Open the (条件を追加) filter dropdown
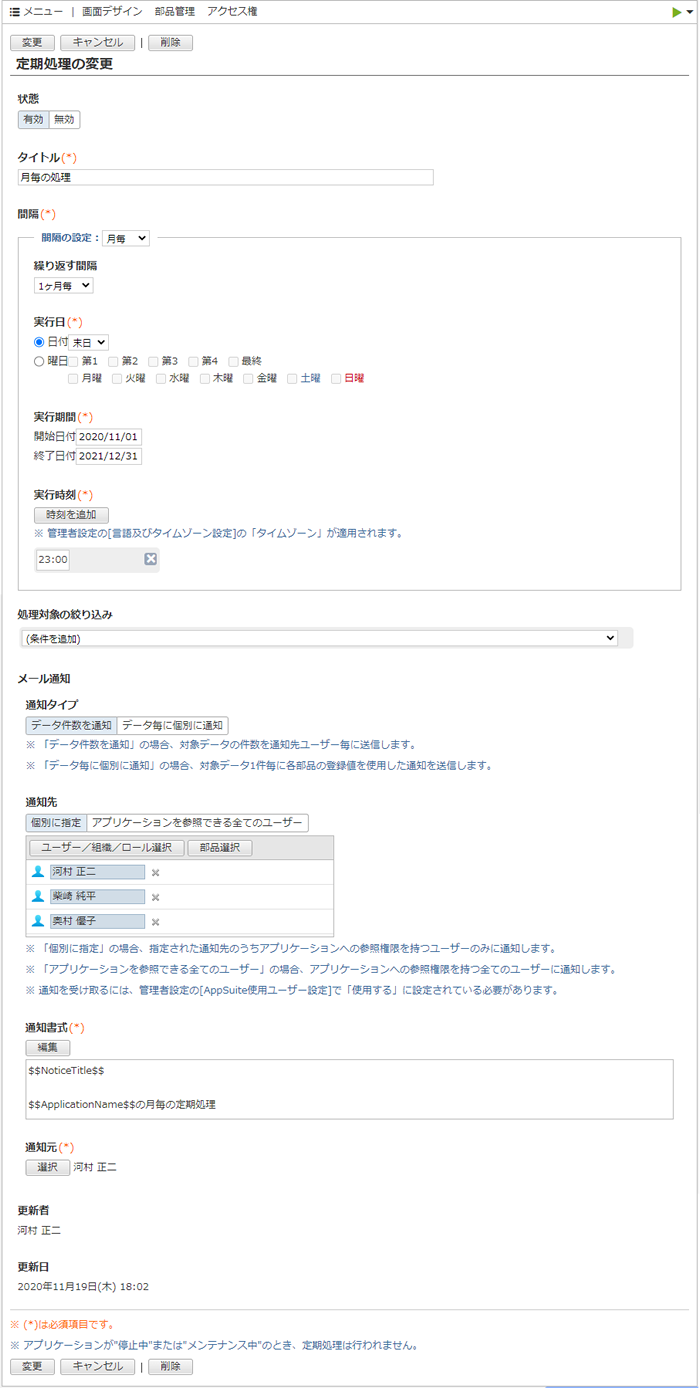 (x=319, y=638)
